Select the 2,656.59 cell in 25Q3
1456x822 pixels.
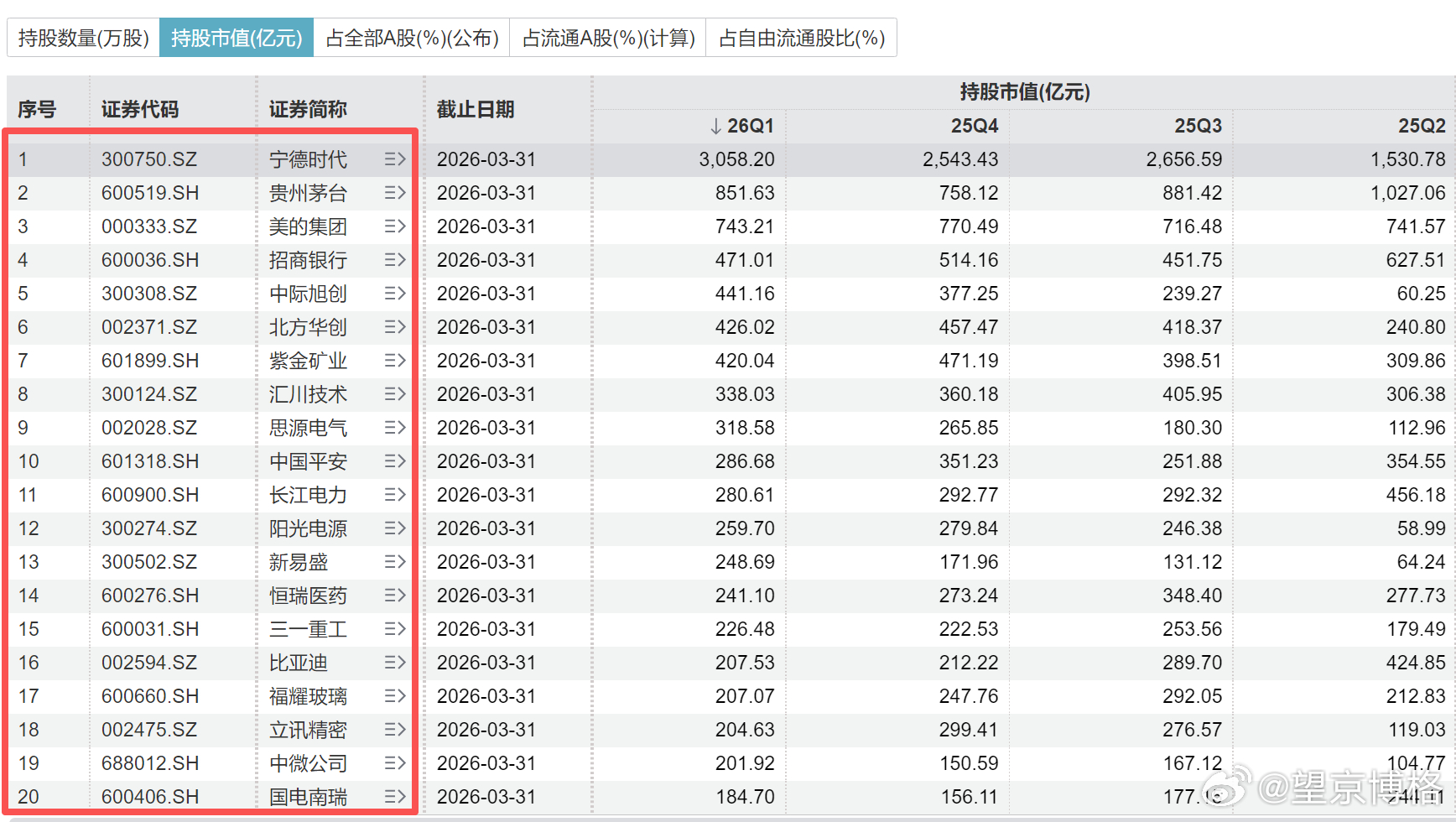(1184, 159)
